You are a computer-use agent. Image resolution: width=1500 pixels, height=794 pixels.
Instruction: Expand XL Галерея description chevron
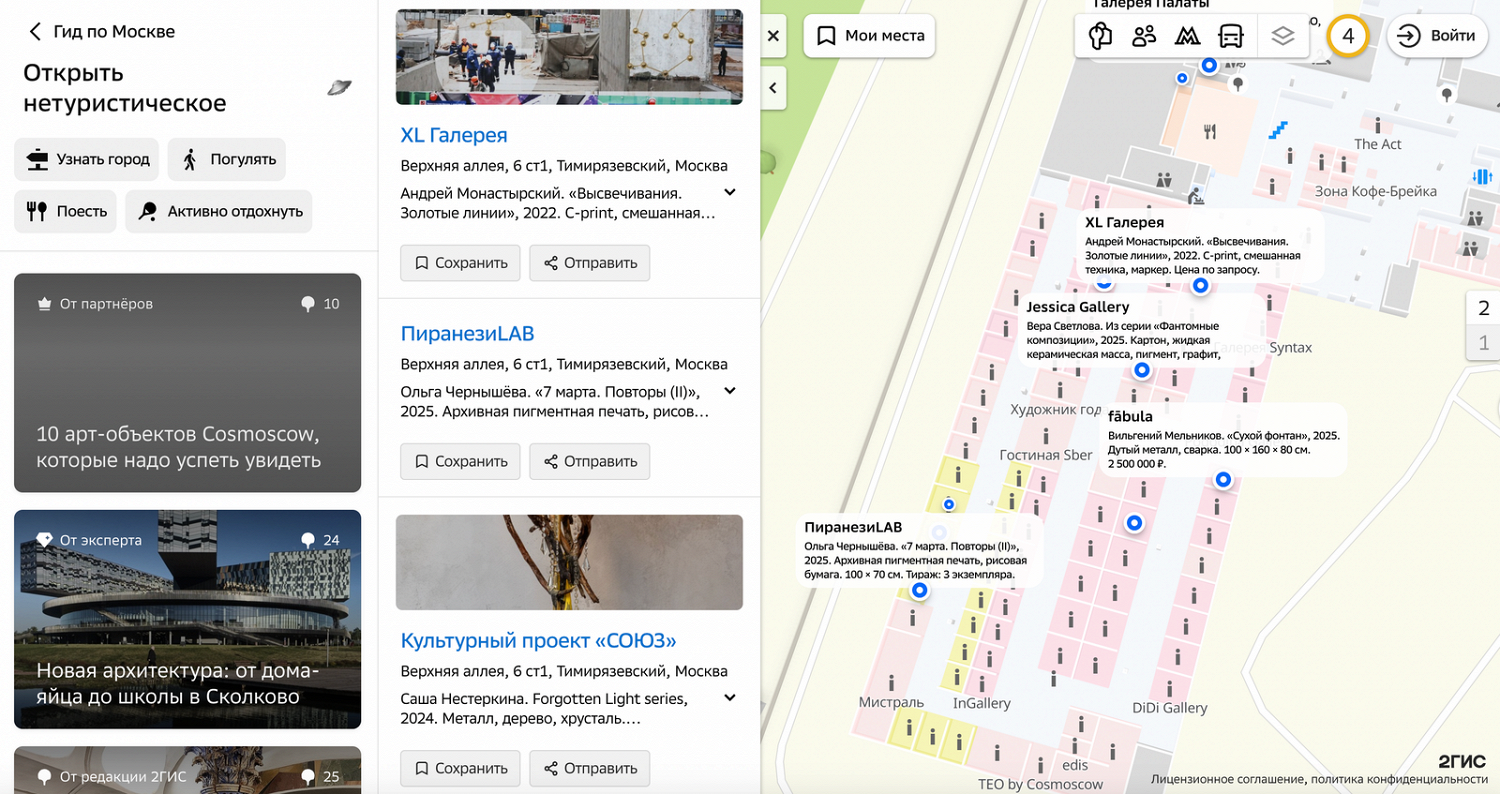[x=730, y=192]
